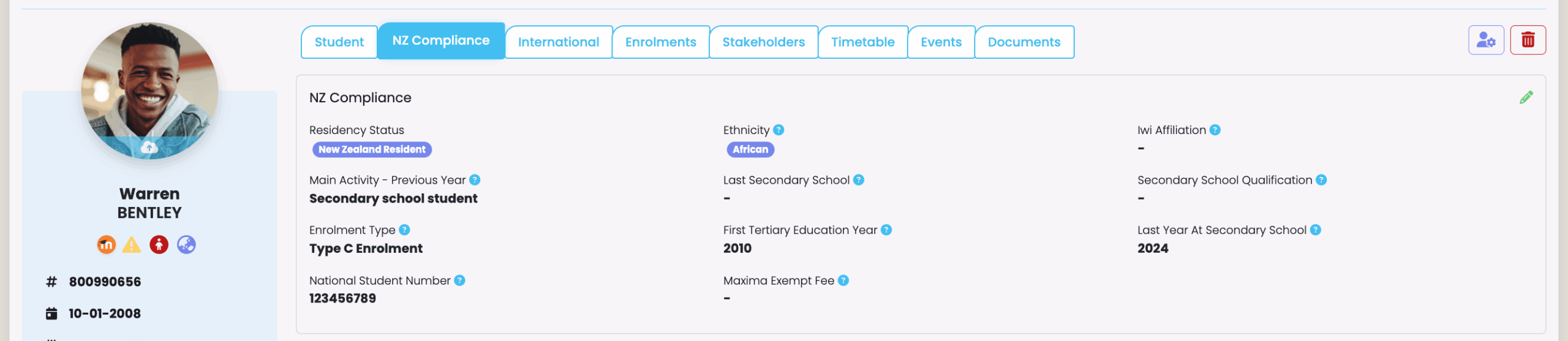Click the New Zealand Resident badge
This screenshot has height=341, width=1568.
(372, 150)
